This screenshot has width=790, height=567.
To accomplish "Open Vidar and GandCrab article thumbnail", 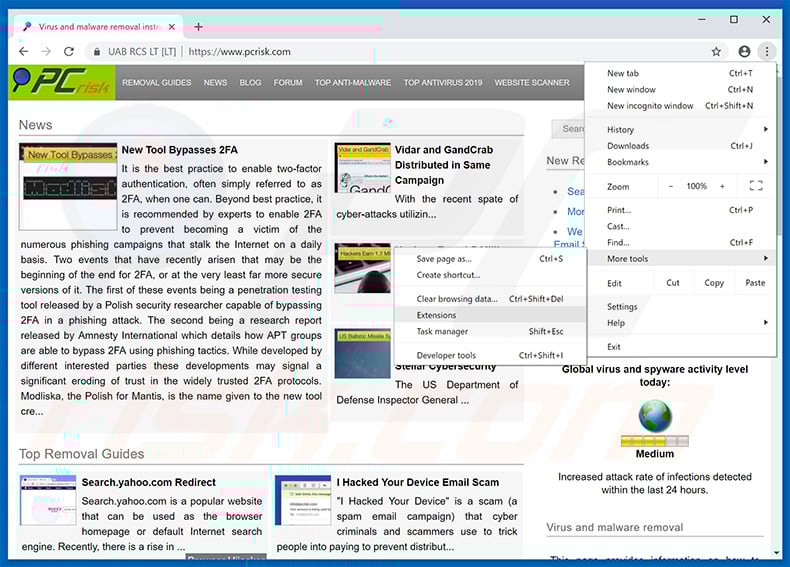I will [363, 168].
